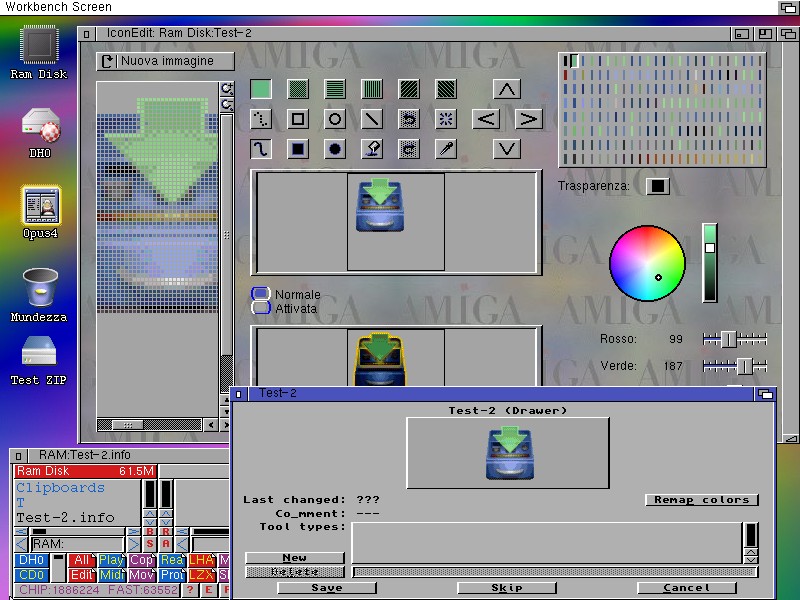Open the Nuova immagine popup

[166, 61]
